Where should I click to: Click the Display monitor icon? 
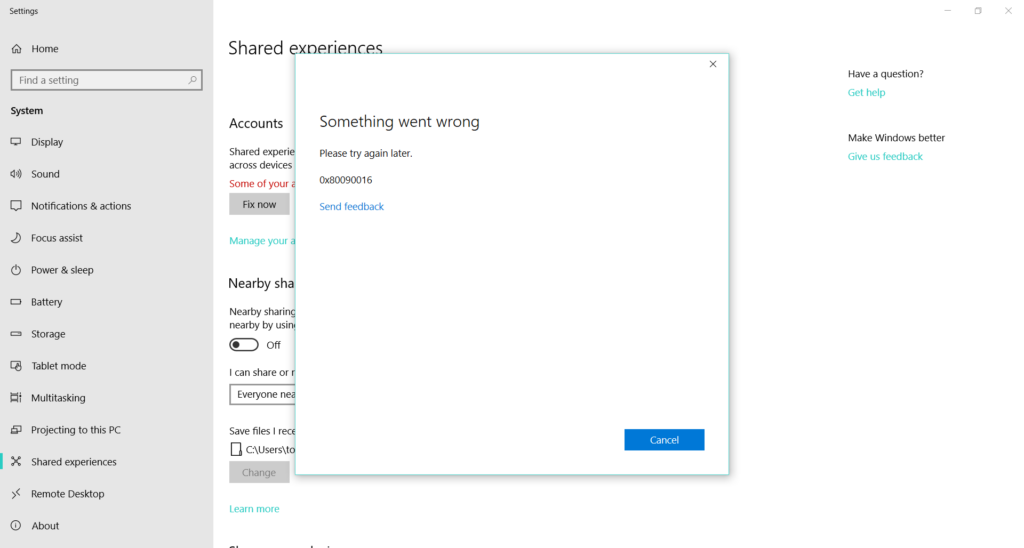(16, 142)
